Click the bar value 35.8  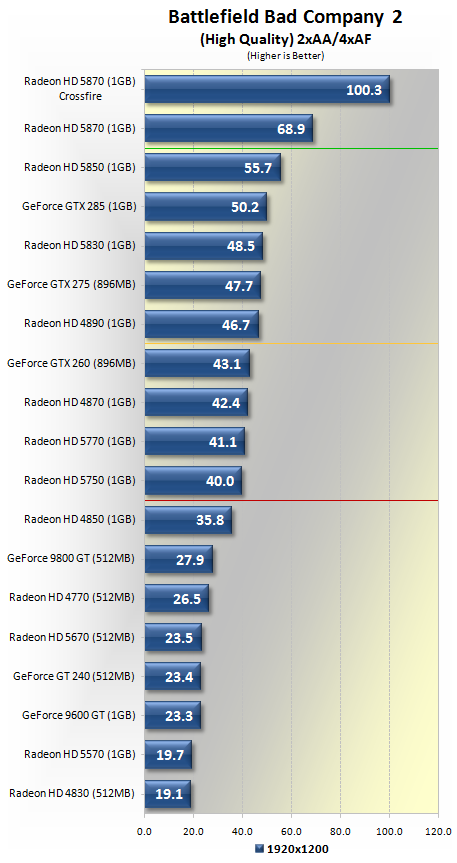(x=209, y=520)
